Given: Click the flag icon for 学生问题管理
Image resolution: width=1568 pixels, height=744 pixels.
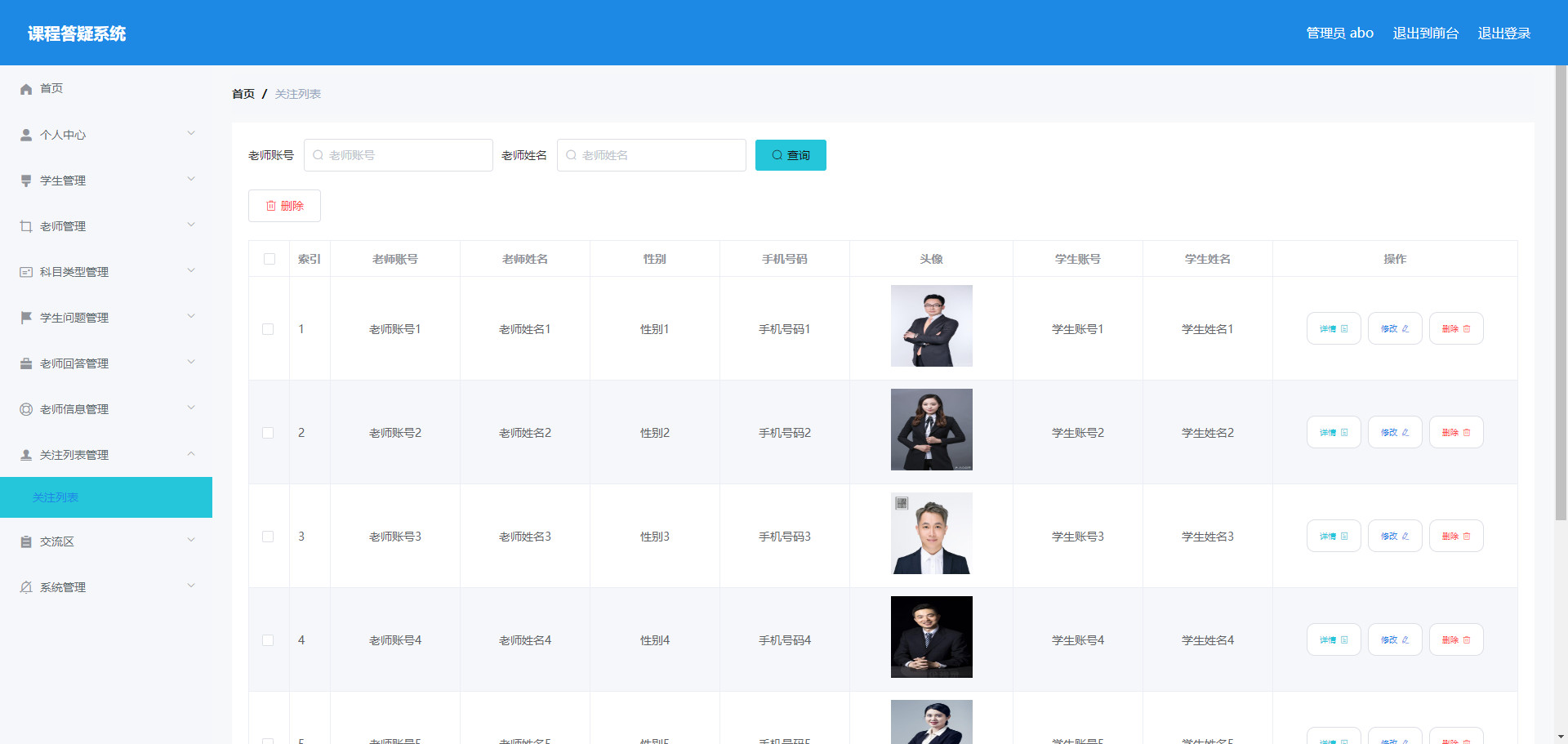Looking at the screenshot, I should [26, 318].
